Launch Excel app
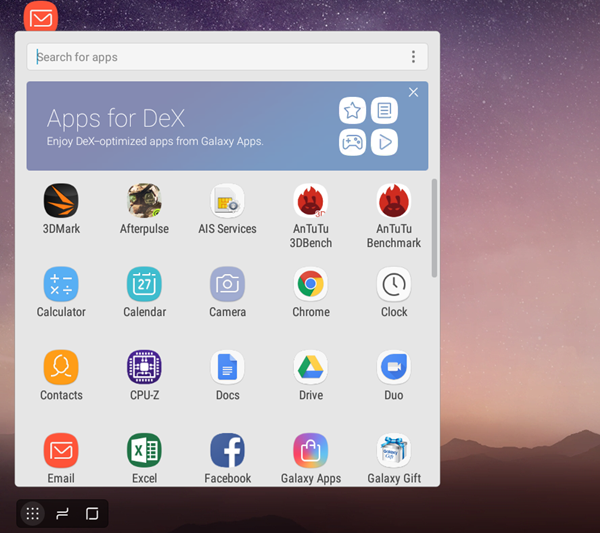Screen dimensions: 600x533 144,450
